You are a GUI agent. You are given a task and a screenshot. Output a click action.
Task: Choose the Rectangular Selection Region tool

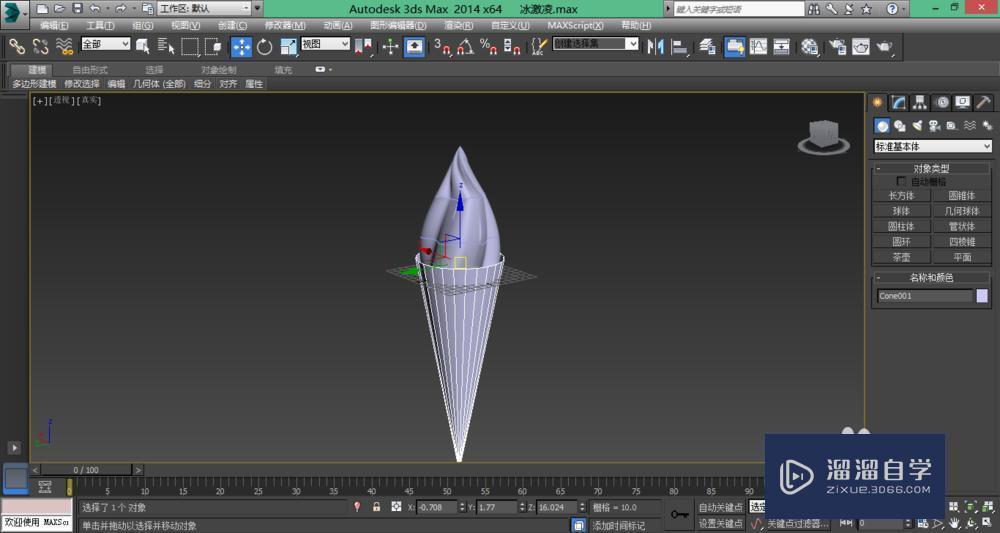[189, 46]
